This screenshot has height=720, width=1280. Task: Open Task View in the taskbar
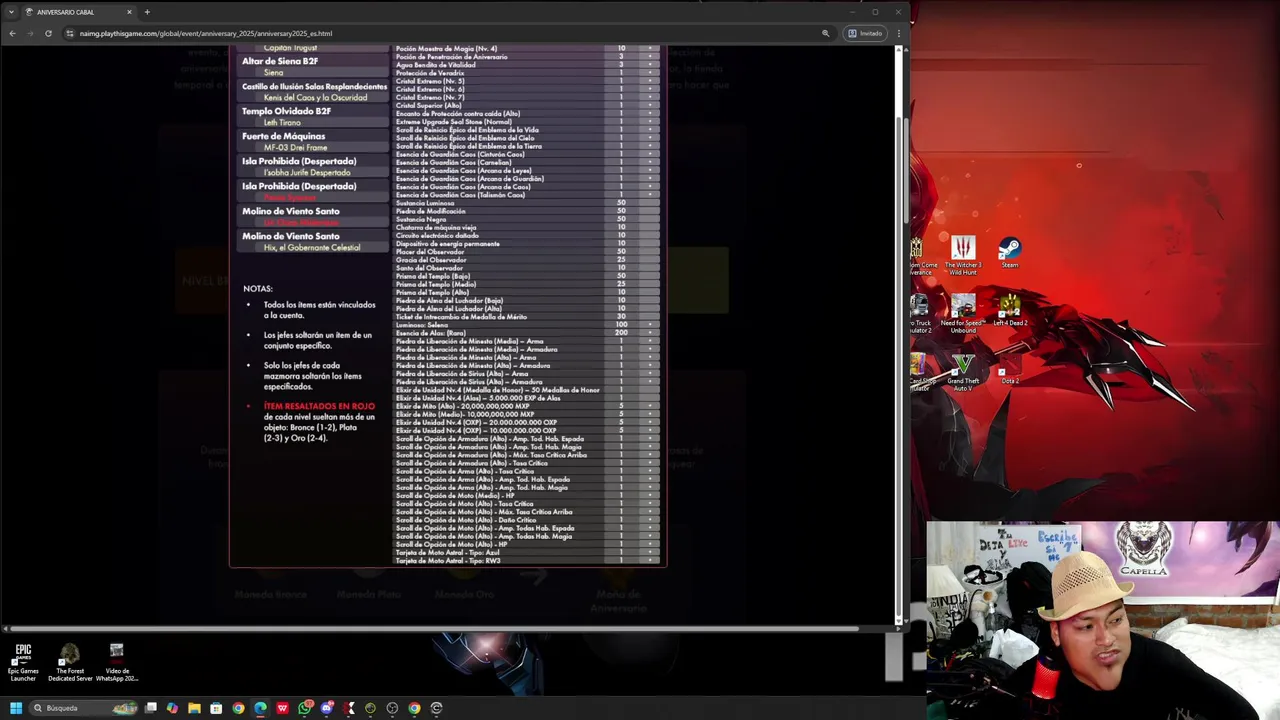[x=150, y=708]
